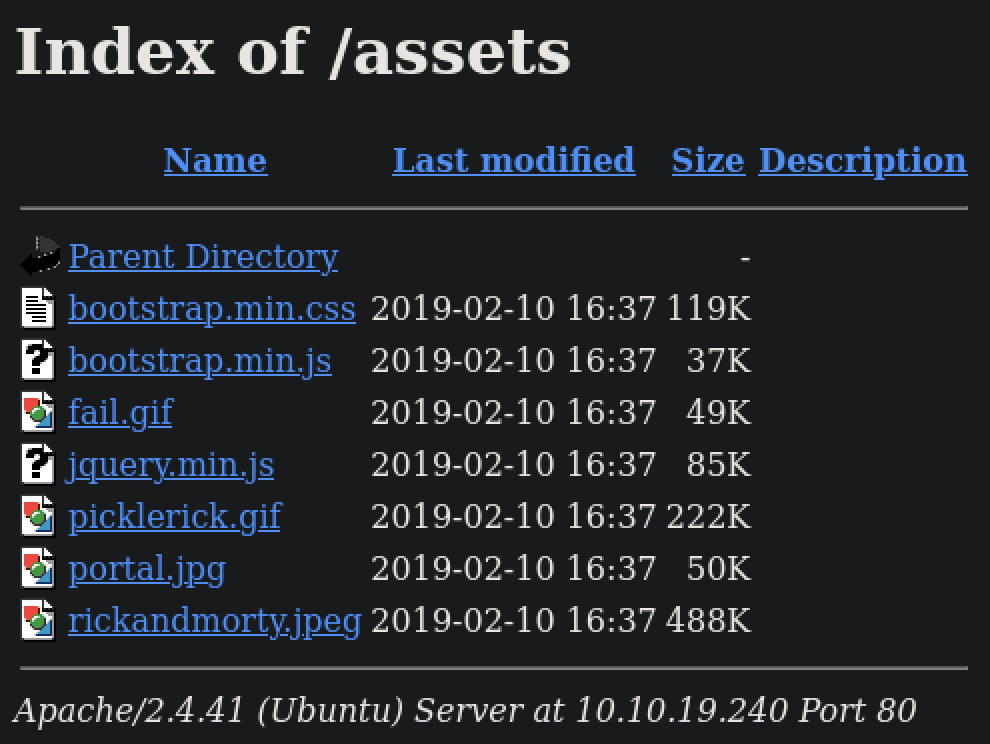This screenshot has height=744, width=990.
Task: Open the jquery.min.js file link
Action: point(171,465)
